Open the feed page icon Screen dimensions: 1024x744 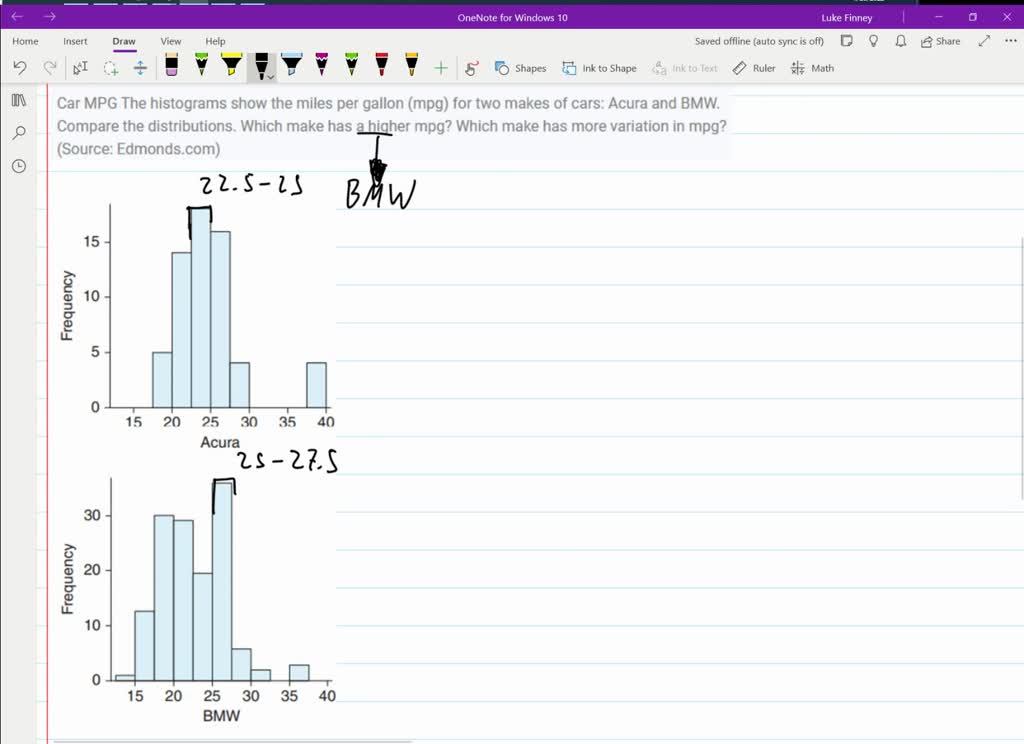coord(846,41)
